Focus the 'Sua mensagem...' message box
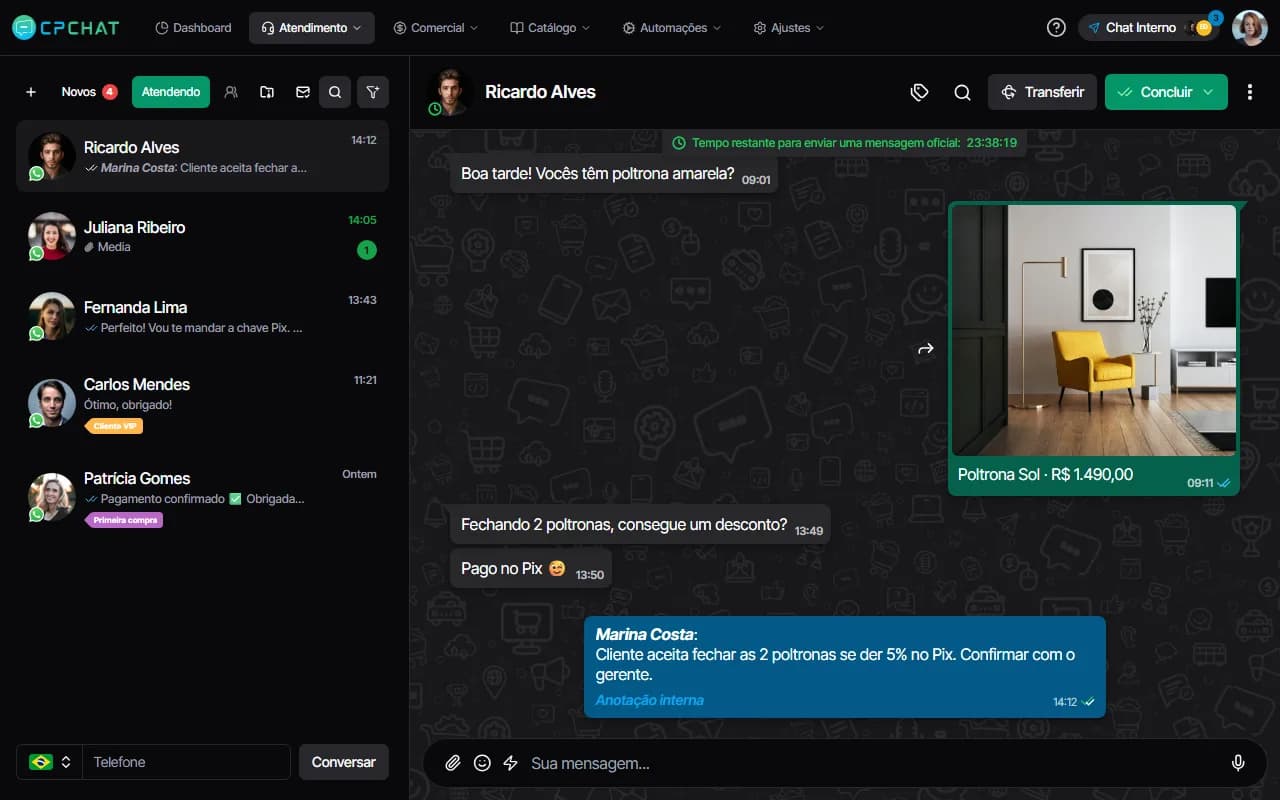 [x=870, y=763]
